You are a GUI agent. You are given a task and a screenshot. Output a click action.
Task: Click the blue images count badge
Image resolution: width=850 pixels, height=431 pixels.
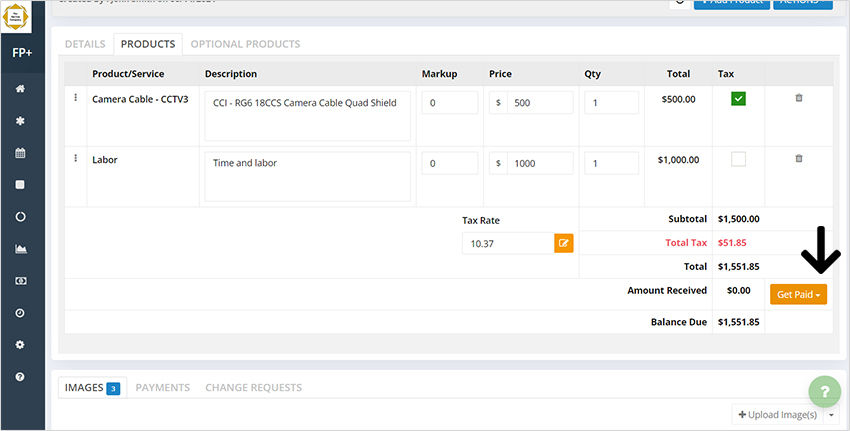[113, 389]
